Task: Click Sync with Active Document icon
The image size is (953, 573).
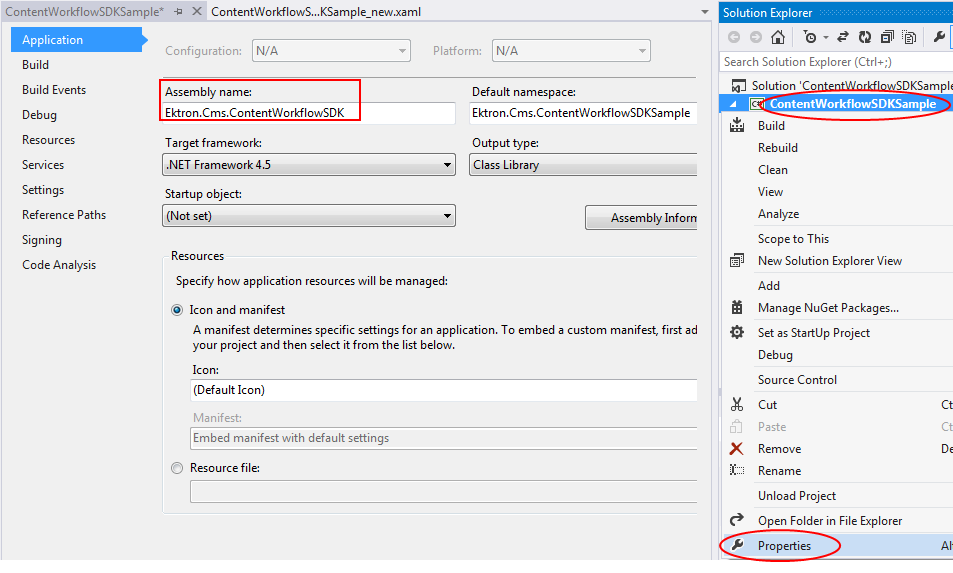Action: pyautogui.click(x=842, y=38)
